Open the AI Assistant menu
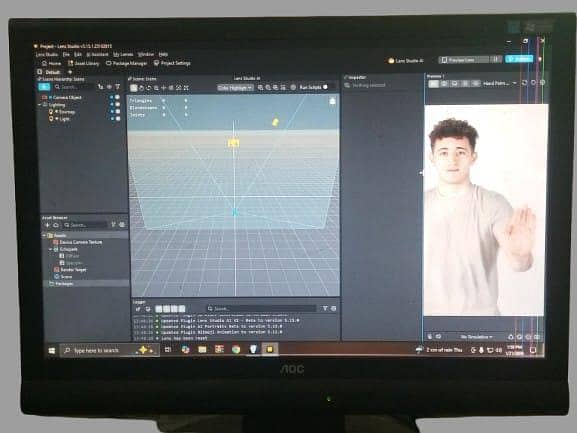This screenshot has width=577, height=433. 97,54
